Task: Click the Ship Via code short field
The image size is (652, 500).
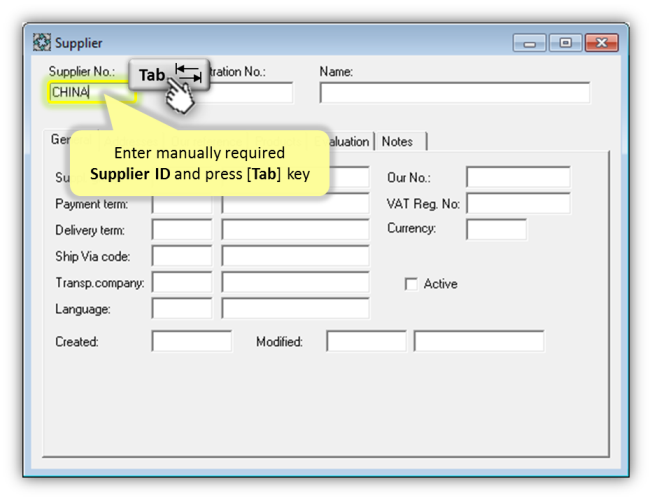Action: [182, 256]
